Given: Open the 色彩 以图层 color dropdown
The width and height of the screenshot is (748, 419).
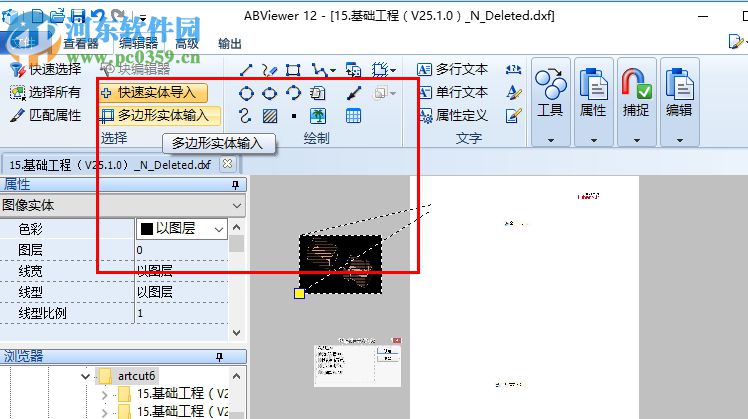Looking at the screenshot, I should pos(219,230).
